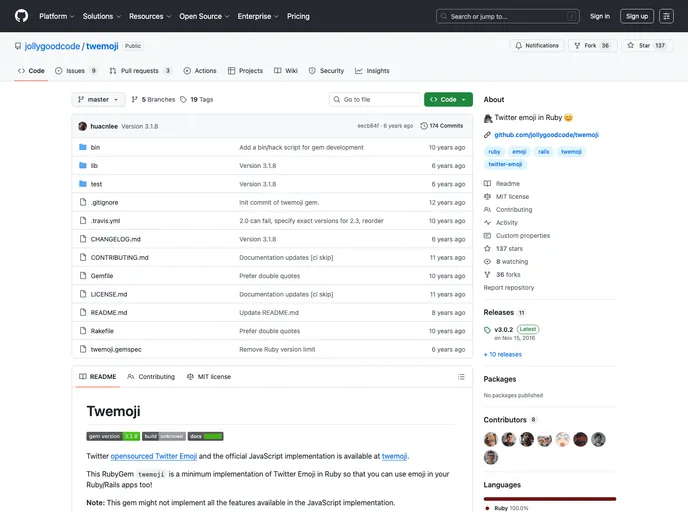This screenshot has height=512, width=688.
Task: Open the Pricing page
Action: click(x=298, y=16)
